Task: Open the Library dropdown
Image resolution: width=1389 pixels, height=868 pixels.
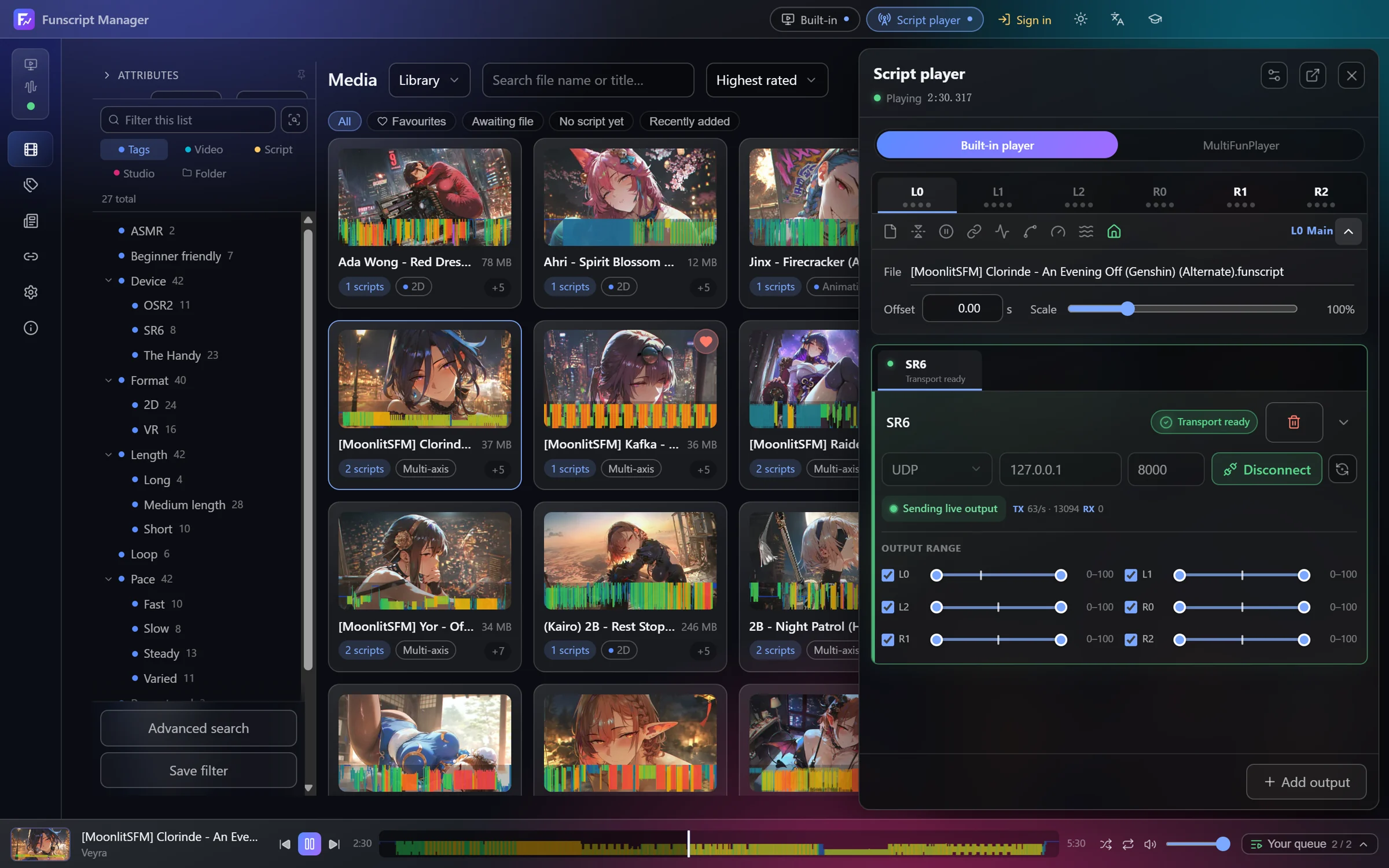Action: 429,80
